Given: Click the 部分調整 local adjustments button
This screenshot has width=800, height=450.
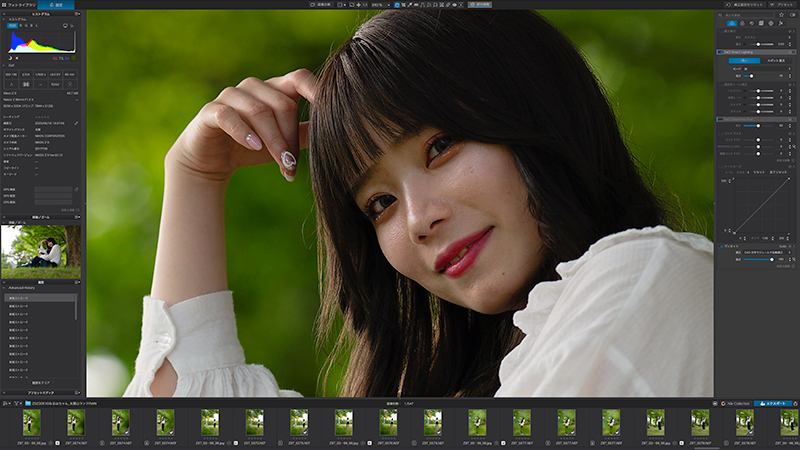Looking at the screenshot, I should pyautogui.click(x=480, y=5).
